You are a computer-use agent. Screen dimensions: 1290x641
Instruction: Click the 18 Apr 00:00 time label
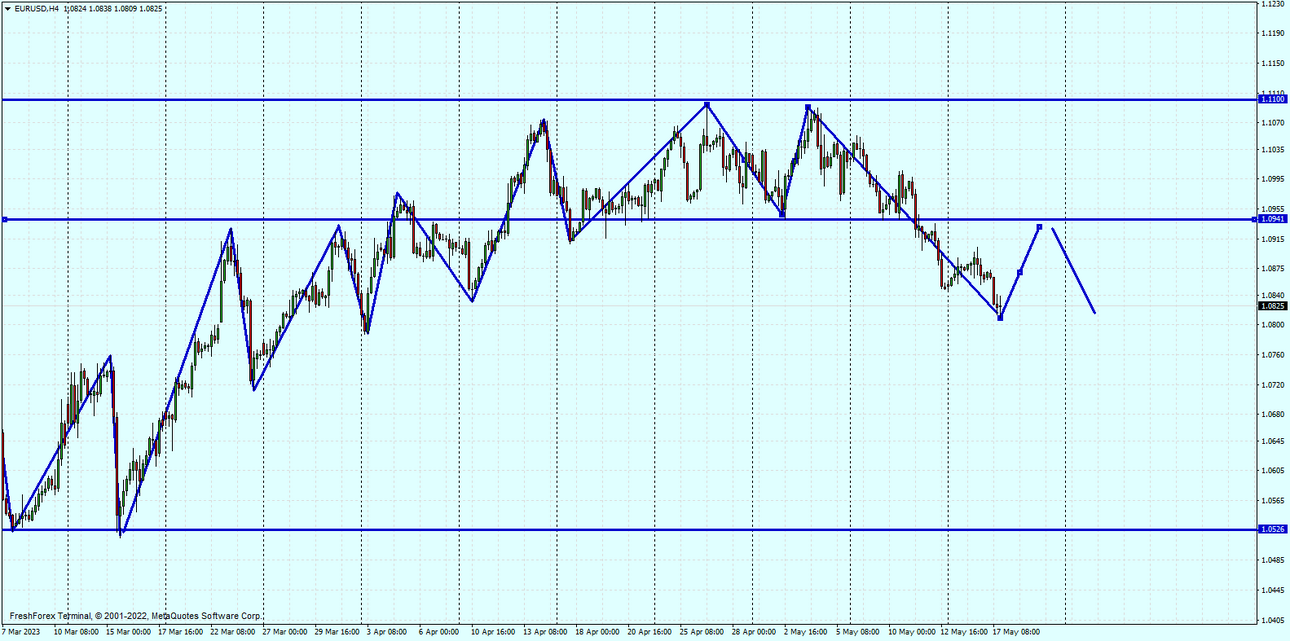click(598, 632)
